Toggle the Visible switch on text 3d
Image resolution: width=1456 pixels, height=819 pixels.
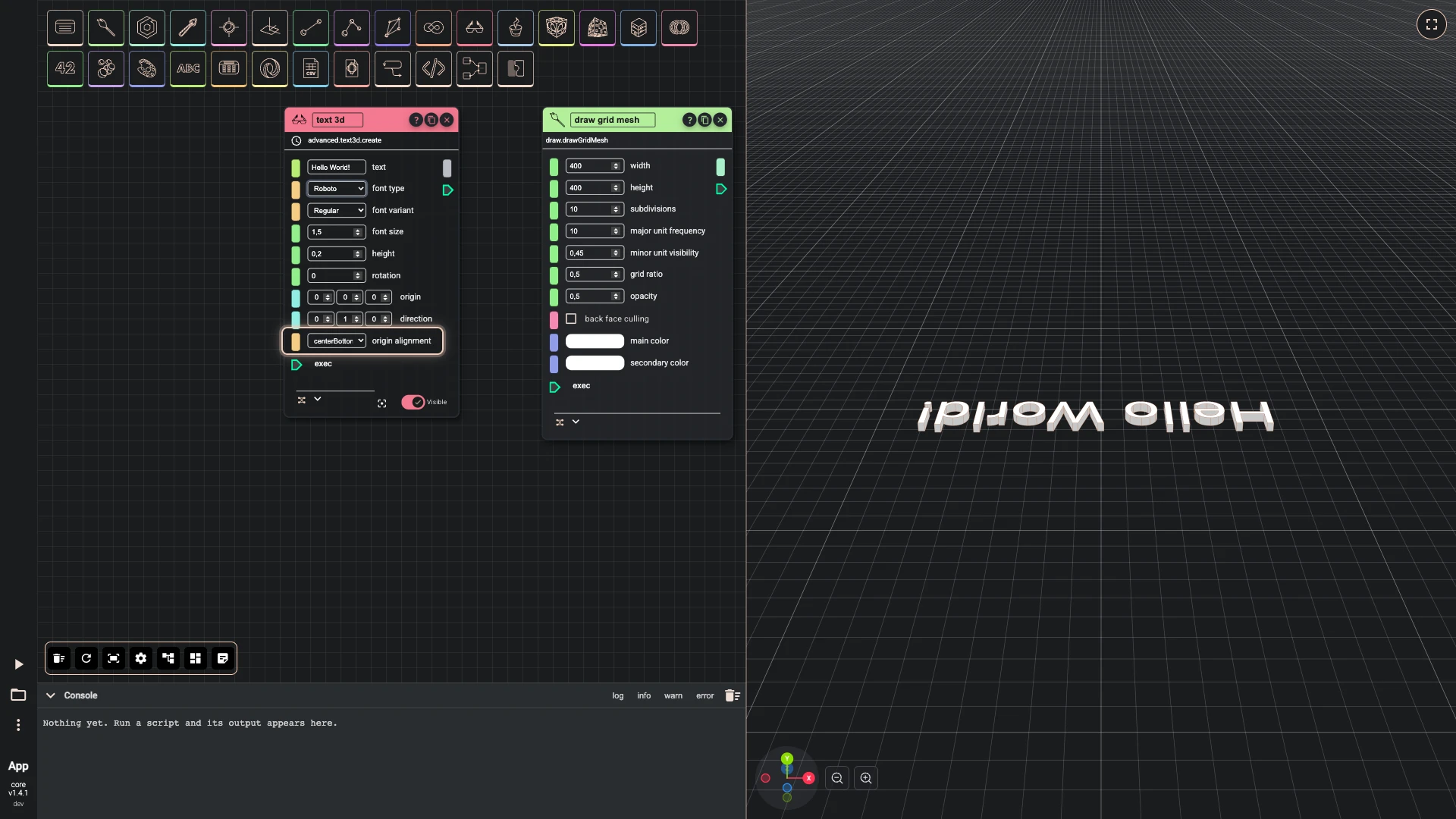pos(413,402)
